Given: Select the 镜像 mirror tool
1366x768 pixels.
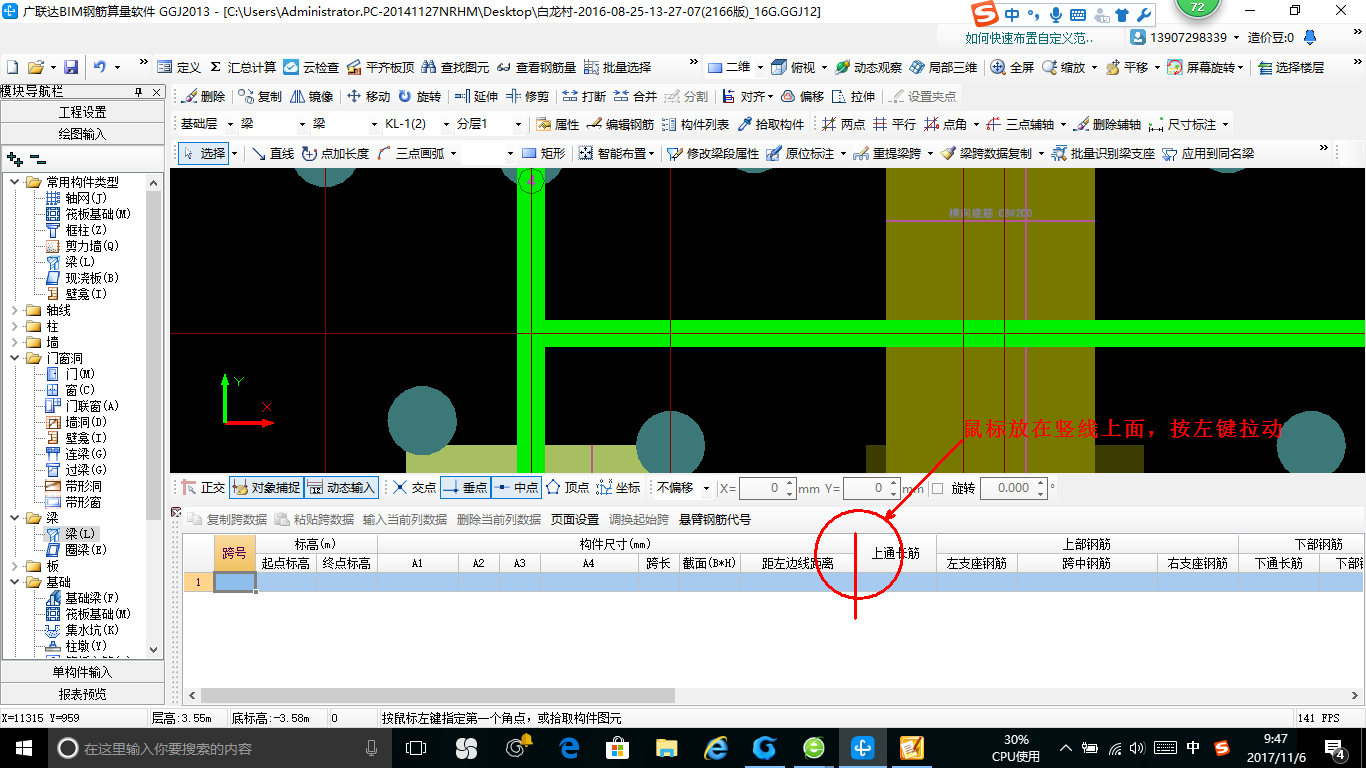Looking at the screenshot, I should 311,96.
